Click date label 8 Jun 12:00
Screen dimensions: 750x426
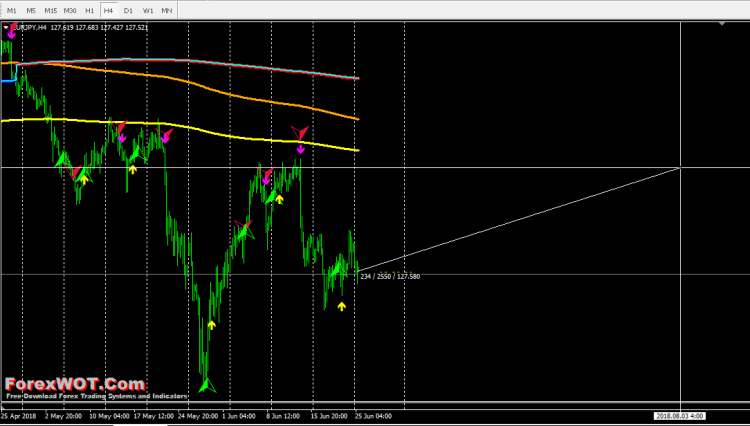click(x=282, y=416)
